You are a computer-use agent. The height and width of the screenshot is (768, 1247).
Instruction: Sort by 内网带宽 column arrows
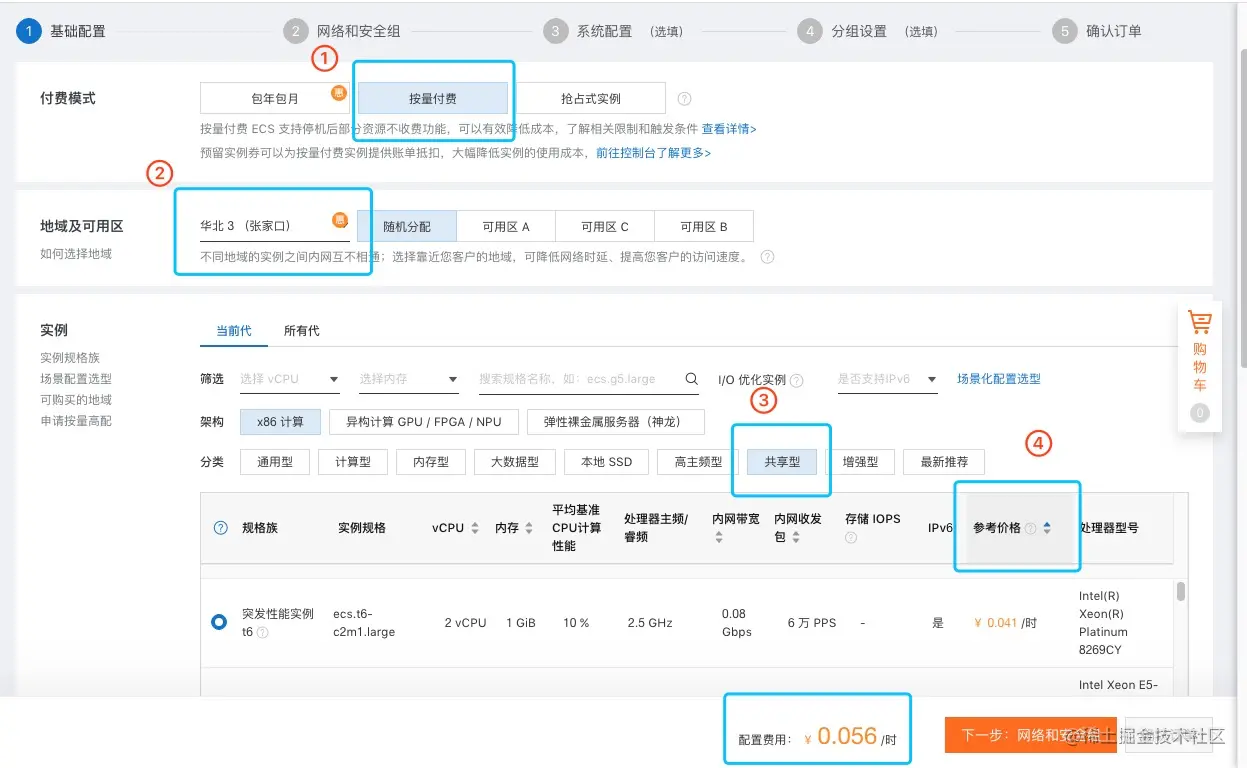718,538
